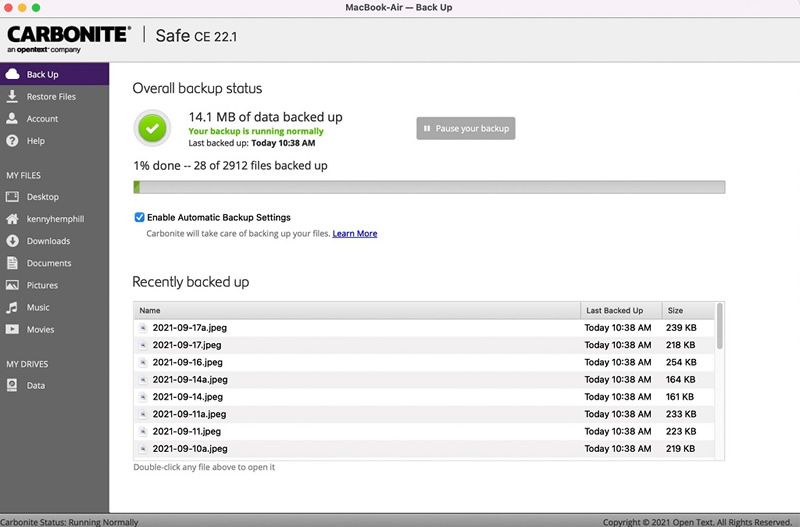The width and height of the screenshot is (800, 527).
Task: Click the green checkmark backup status icon
Action: click(x=152, y=129)
